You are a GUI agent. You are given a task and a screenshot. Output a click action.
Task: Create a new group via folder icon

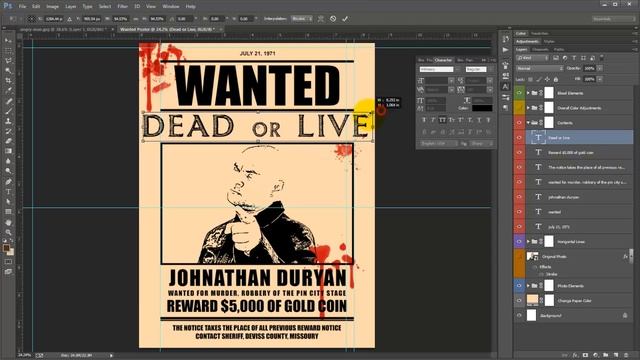coord(606,355)
